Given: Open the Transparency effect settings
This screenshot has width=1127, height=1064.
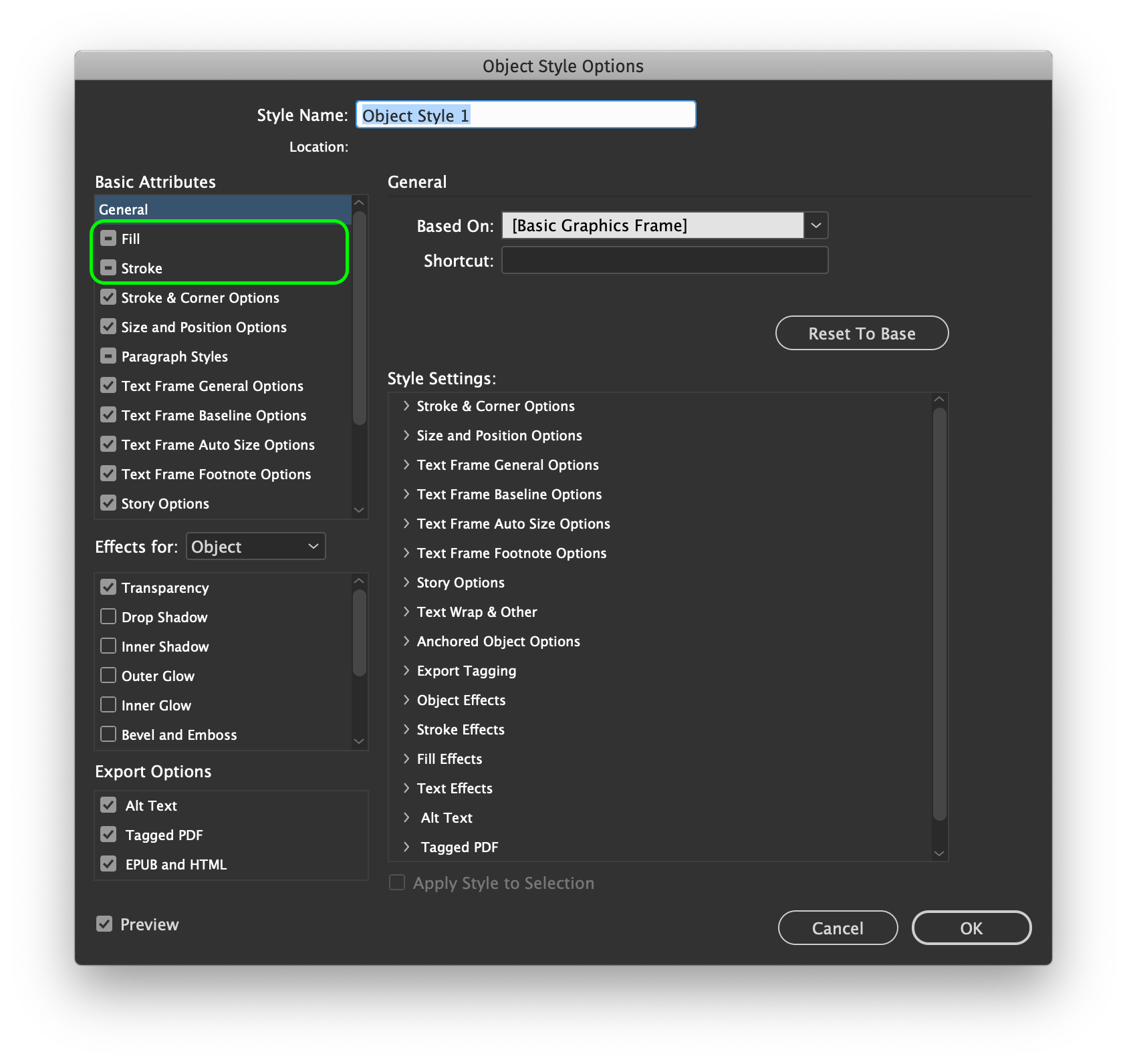Looking at the screenshot, I should point(165,587).
